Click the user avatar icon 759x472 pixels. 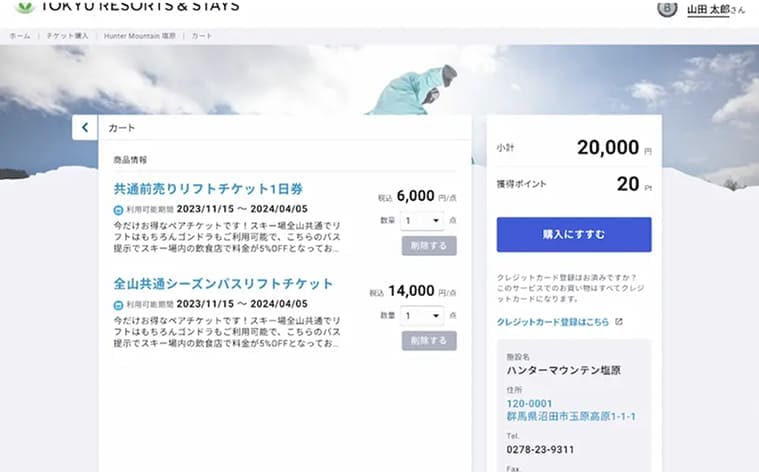coord(667,8)
